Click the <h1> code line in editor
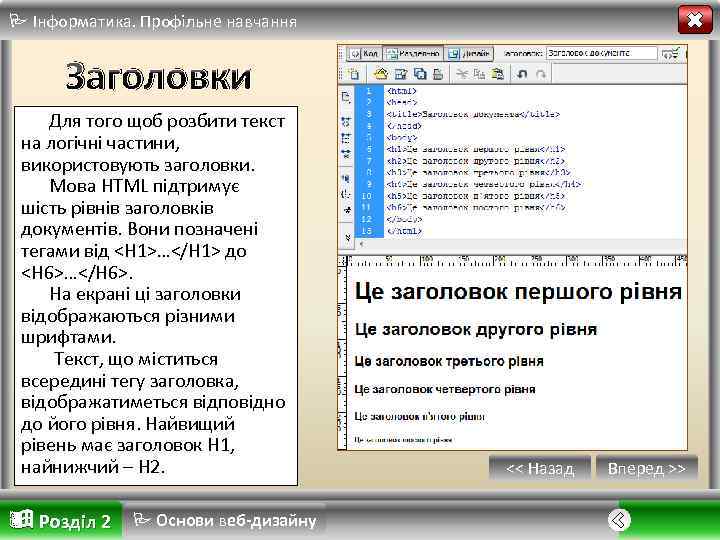Image resolution: width=720 pixels, height=540 pixels. [x=476, y=149]
